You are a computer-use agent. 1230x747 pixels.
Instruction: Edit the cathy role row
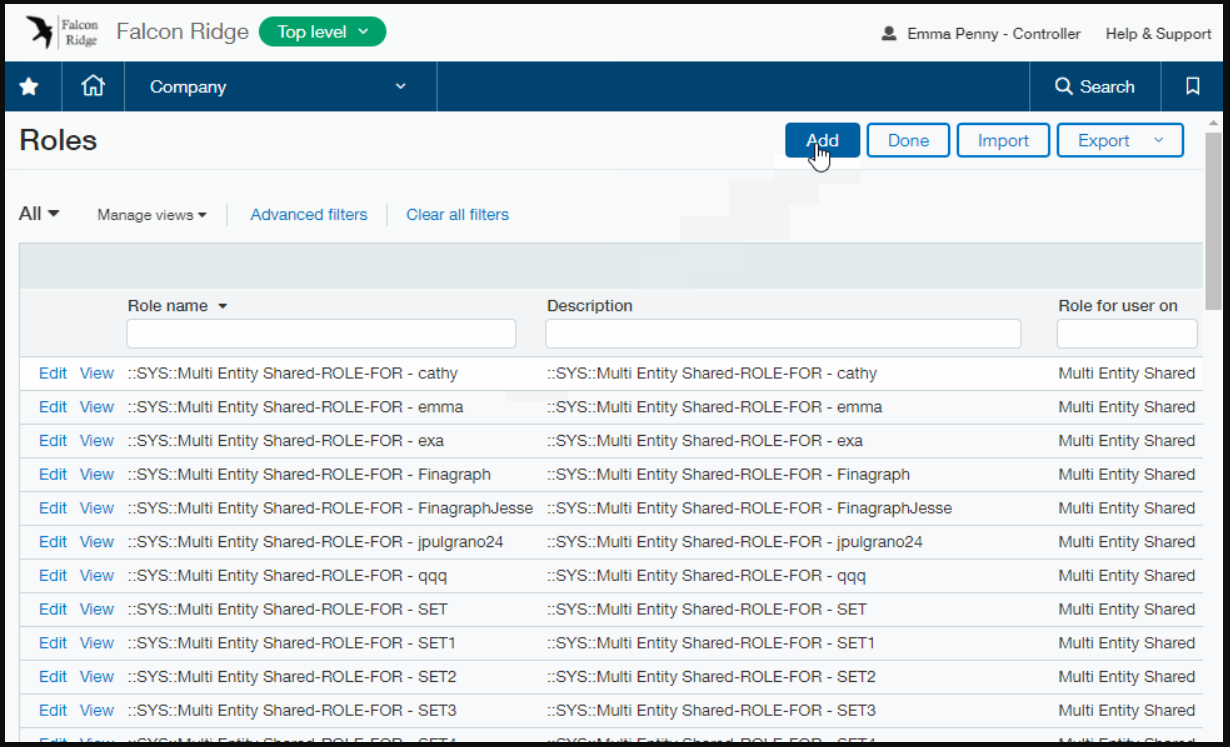pyautogui.click(x=52, y=373)
